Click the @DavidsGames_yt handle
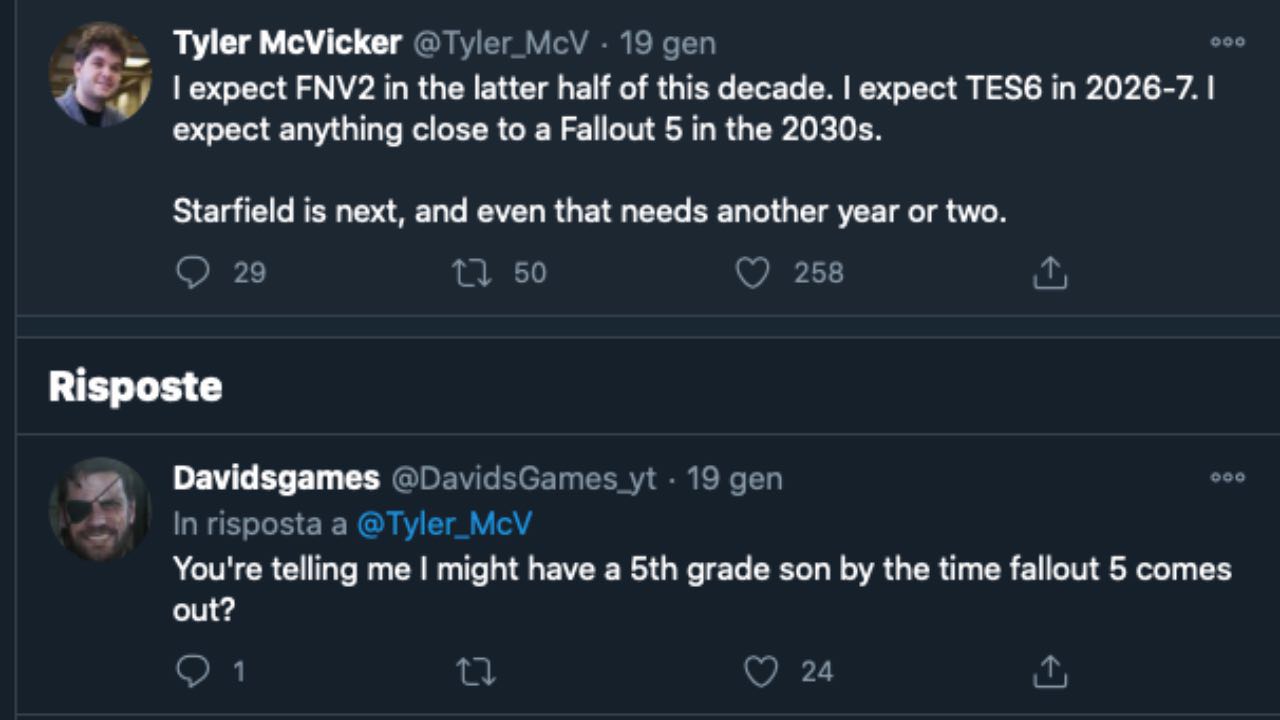 [x=523, y=479]
